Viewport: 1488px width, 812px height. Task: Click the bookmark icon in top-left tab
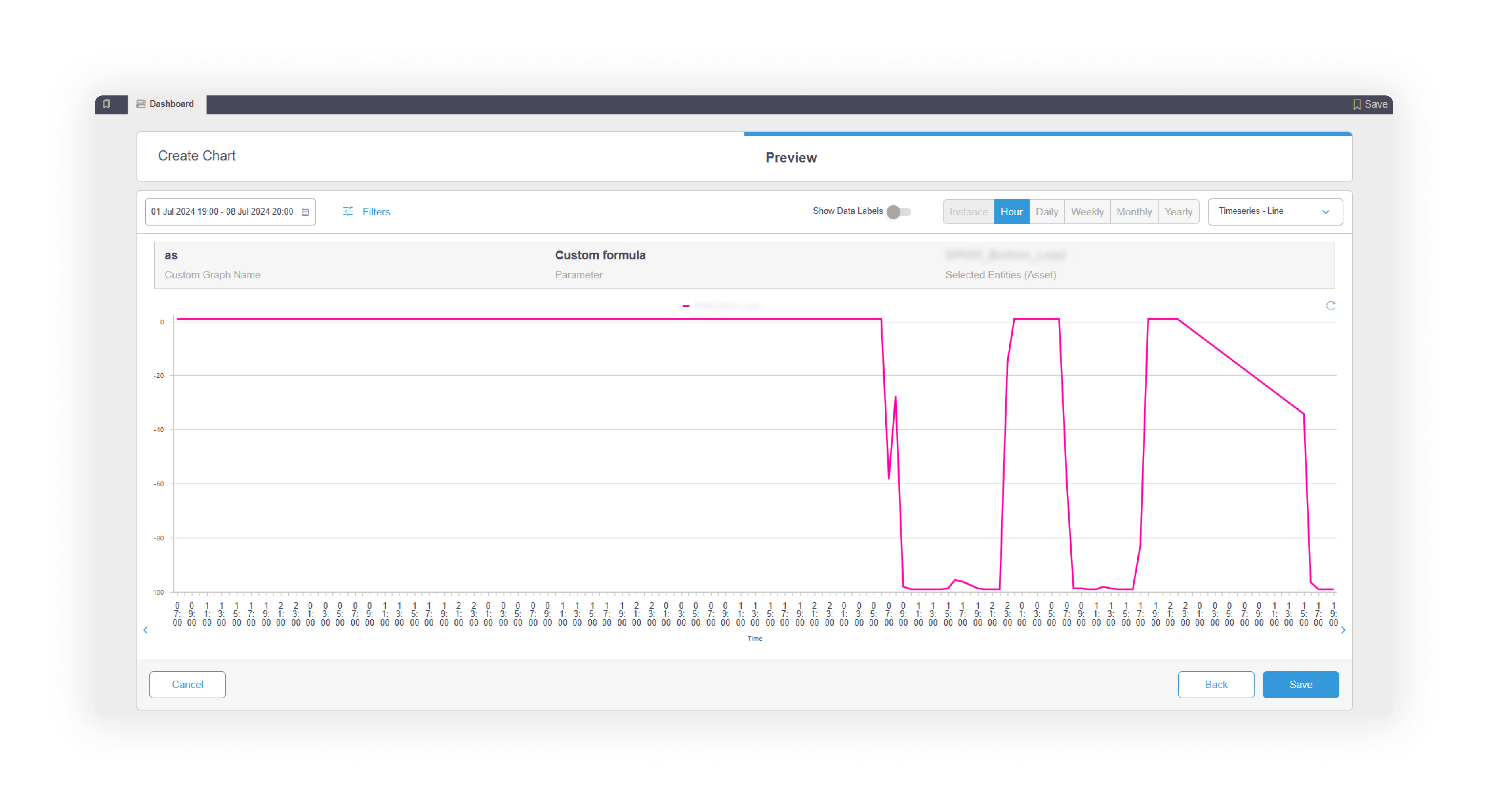pyautogui.click(x=107, y=104)
